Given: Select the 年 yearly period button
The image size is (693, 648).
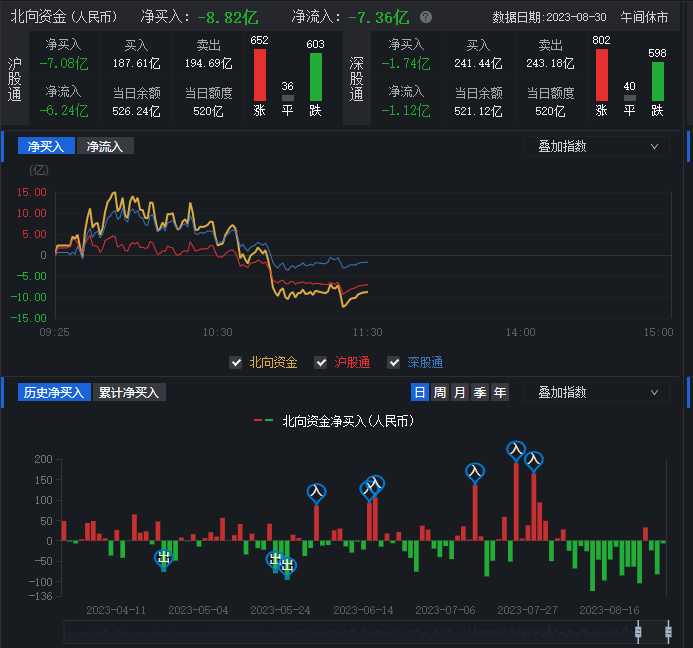Looking at the screenshot, I should click(x=499, y=392).
